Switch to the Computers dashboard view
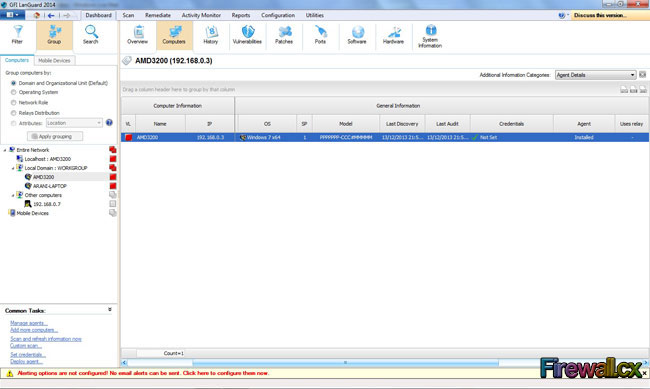This screenshot has height=389, width=650. [x=174, y=35]
